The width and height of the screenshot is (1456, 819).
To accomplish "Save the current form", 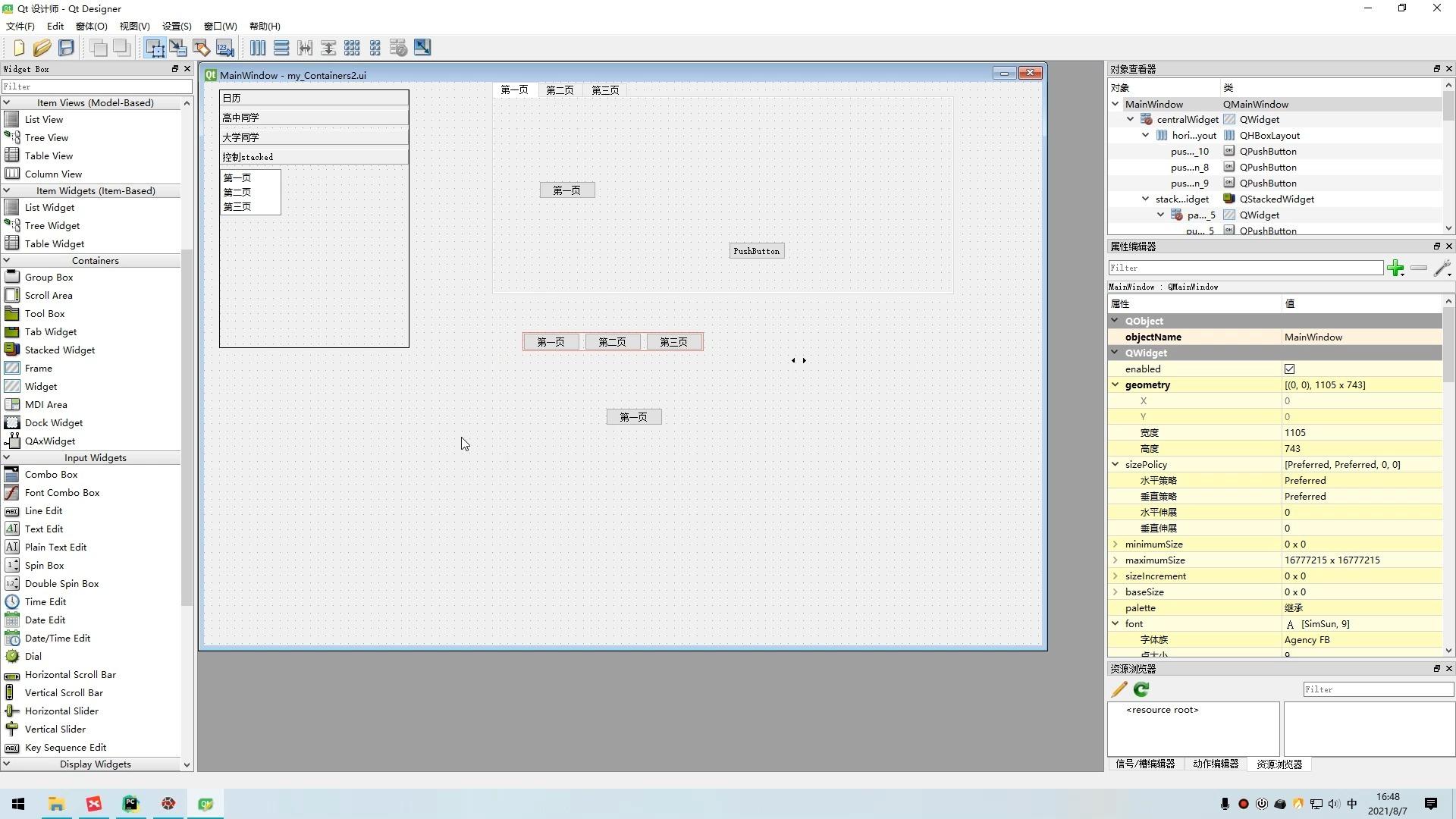I will 66,47.
